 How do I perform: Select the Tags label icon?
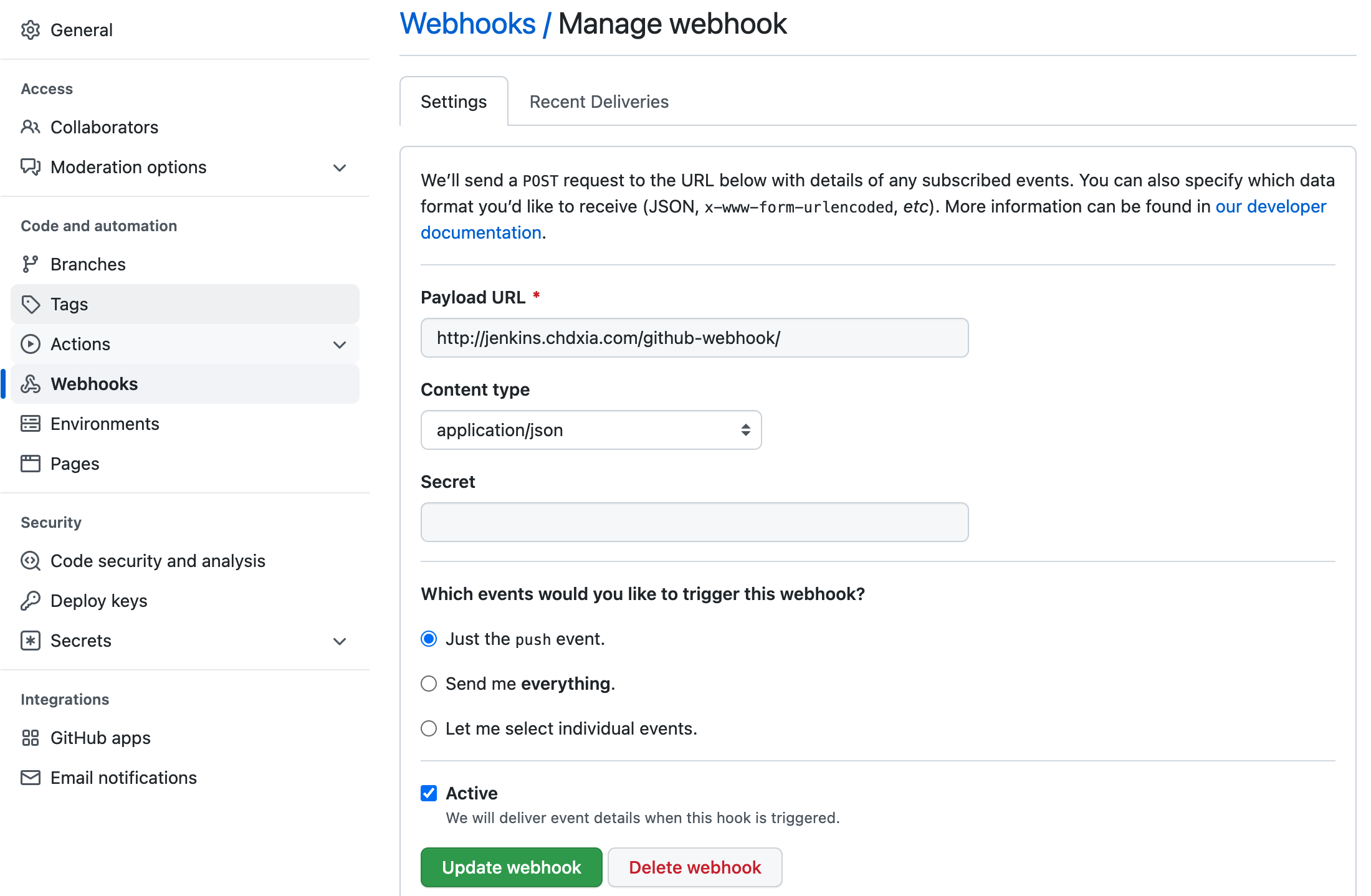click(x=30, y=304)
